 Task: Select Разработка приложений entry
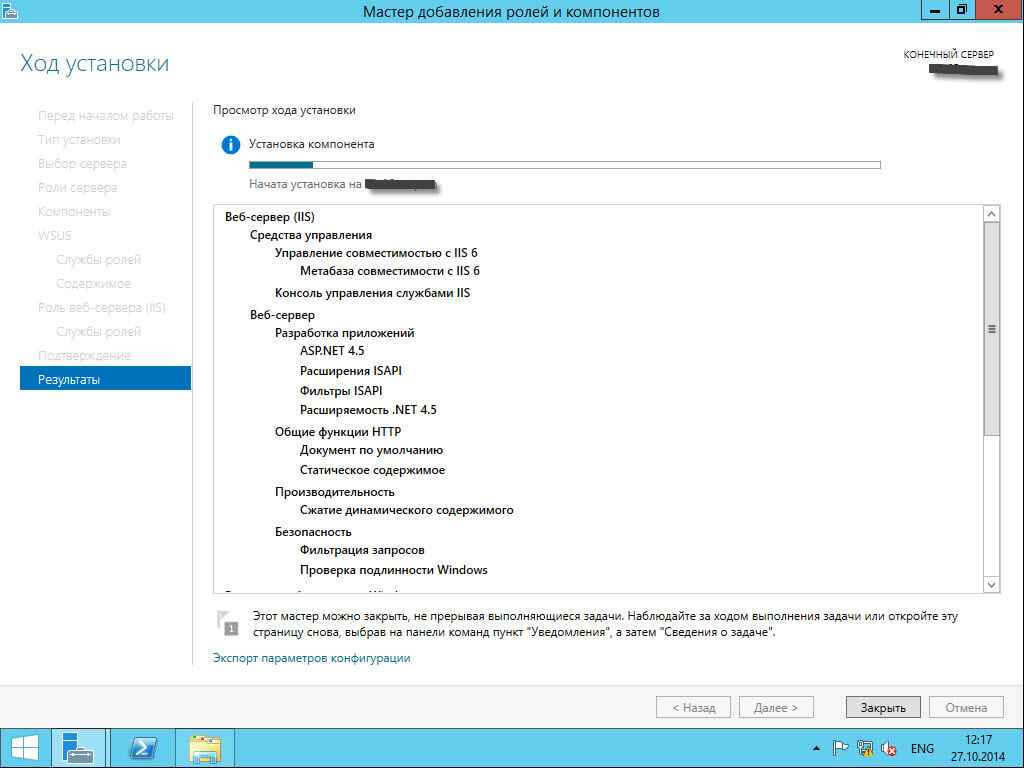344,333
